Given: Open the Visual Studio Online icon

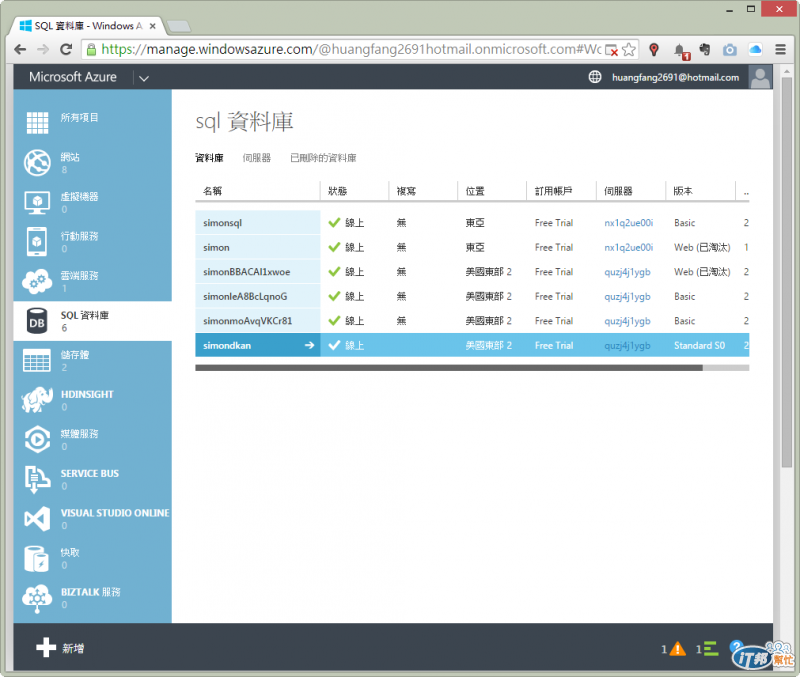Looking at the screenshot, I should tap(37, 519).
